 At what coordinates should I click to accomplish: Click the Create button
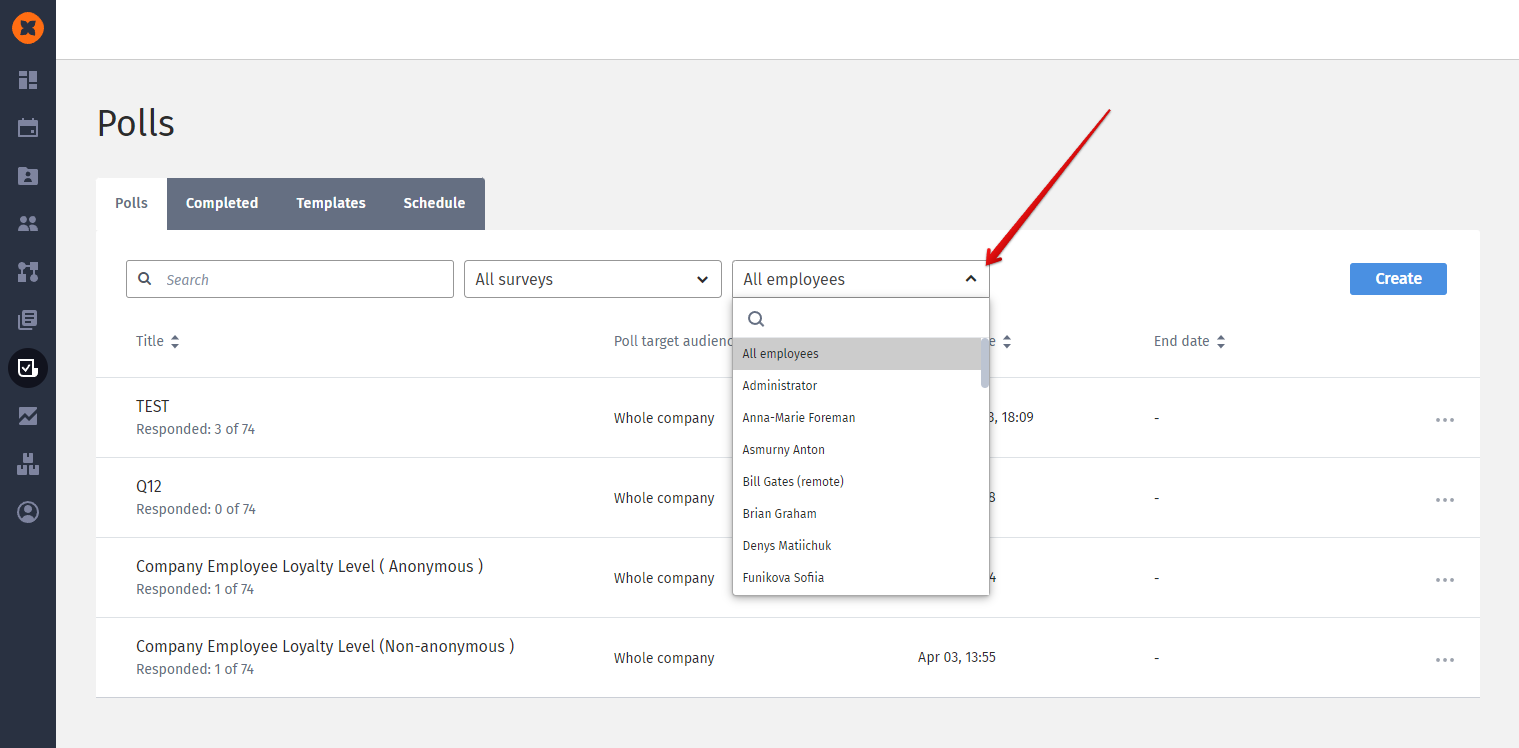[1398, 279]
